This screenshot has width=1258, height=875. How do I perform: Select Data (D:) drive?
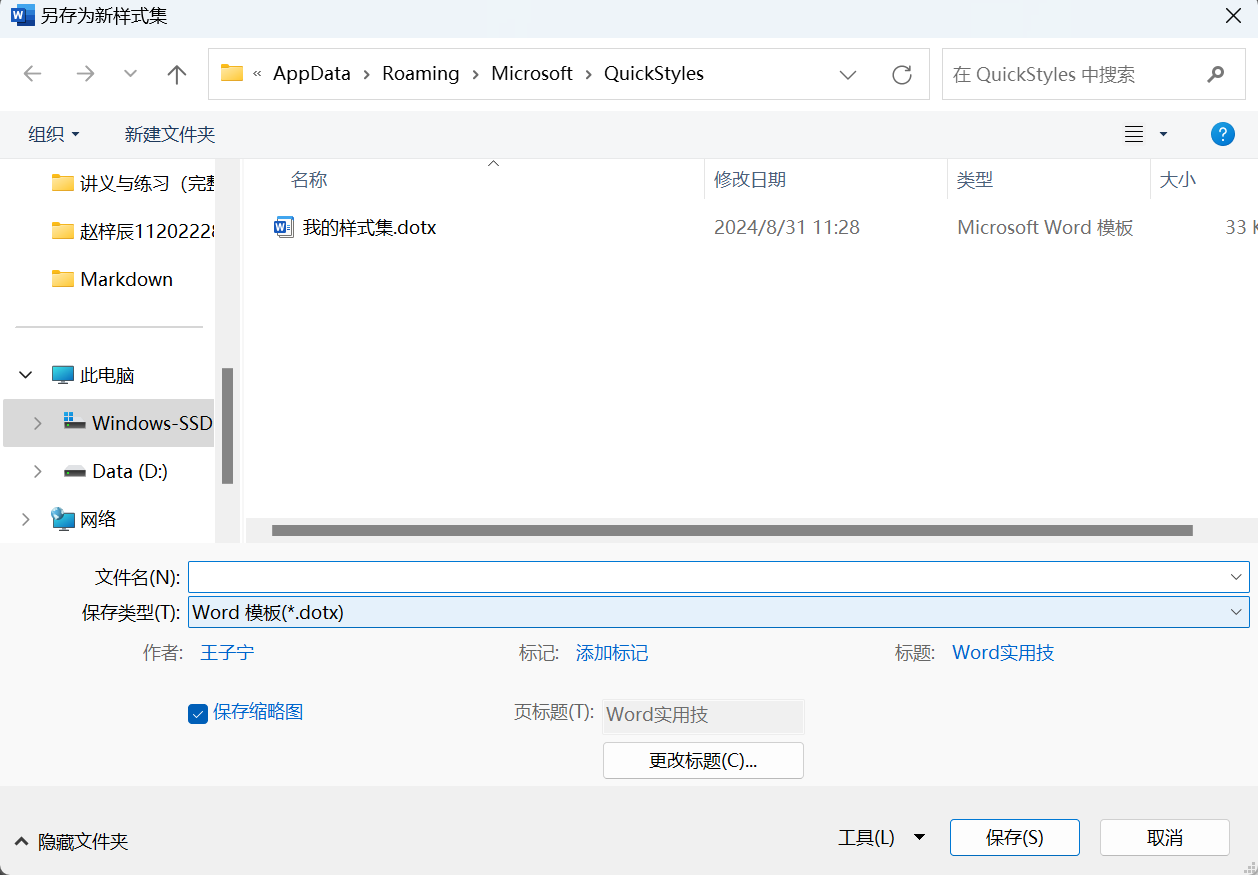click(115, 471)
